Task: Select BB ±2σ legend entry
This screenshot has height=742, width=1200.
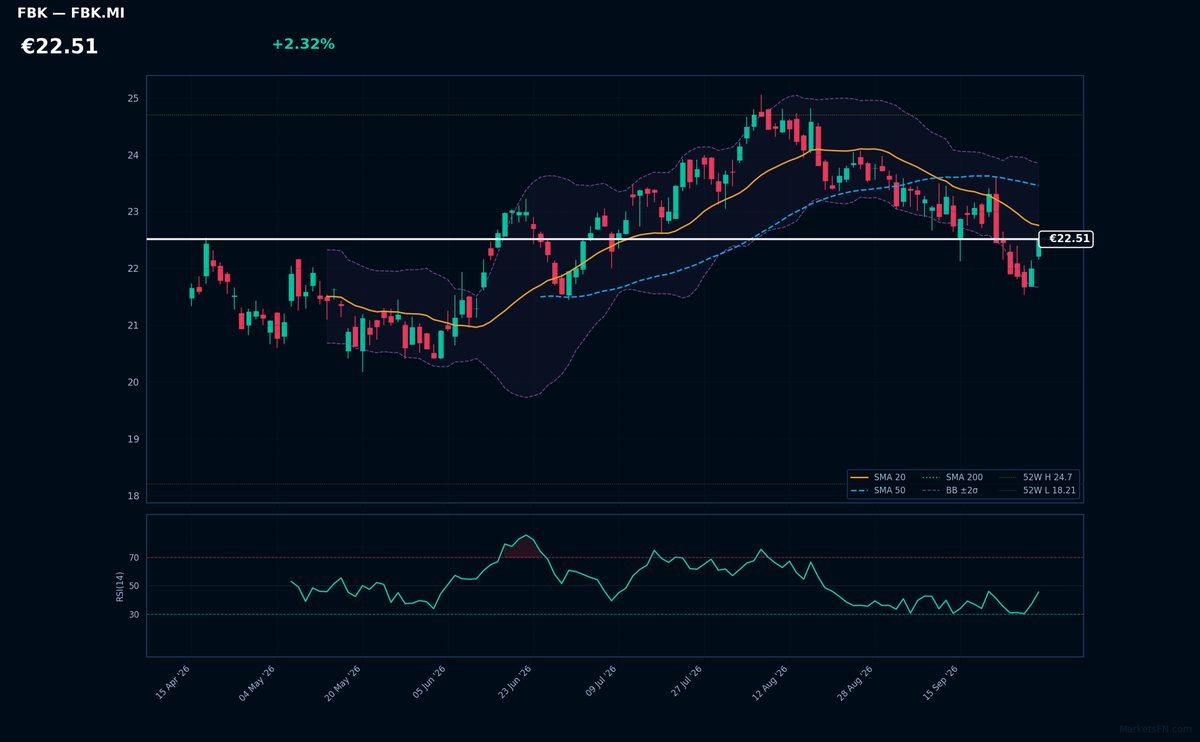Action: tap(950, 491)
